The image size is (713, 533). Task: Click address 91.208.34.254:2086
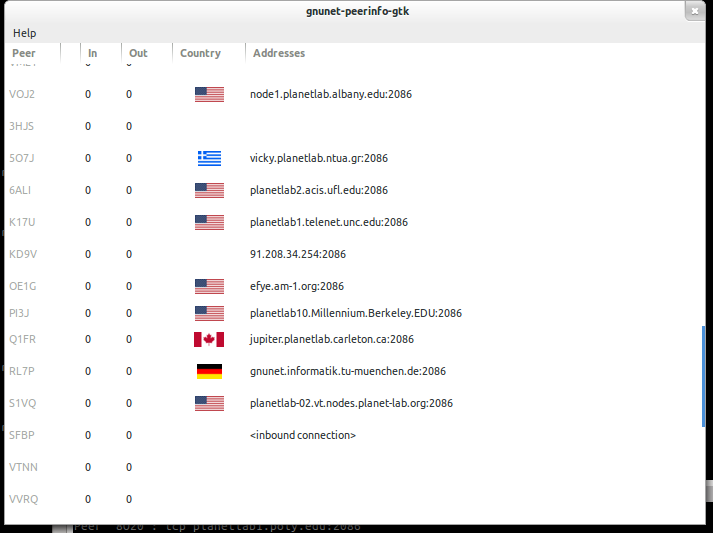(297, 254)
